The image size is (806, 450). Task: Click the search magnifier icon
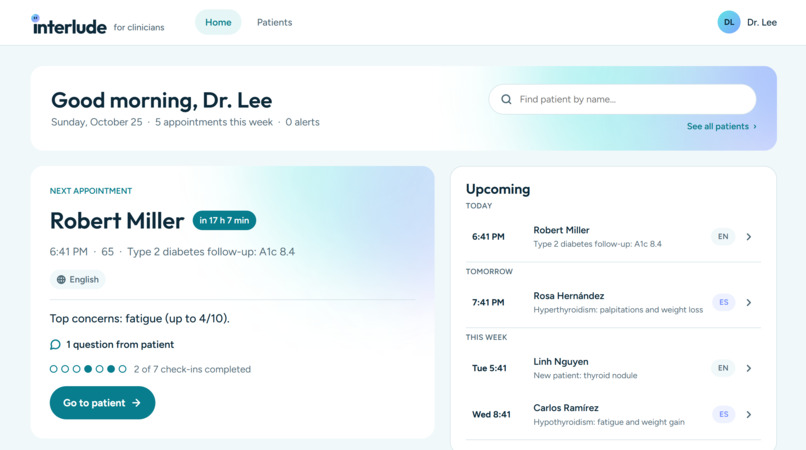[x=506, y=99]
